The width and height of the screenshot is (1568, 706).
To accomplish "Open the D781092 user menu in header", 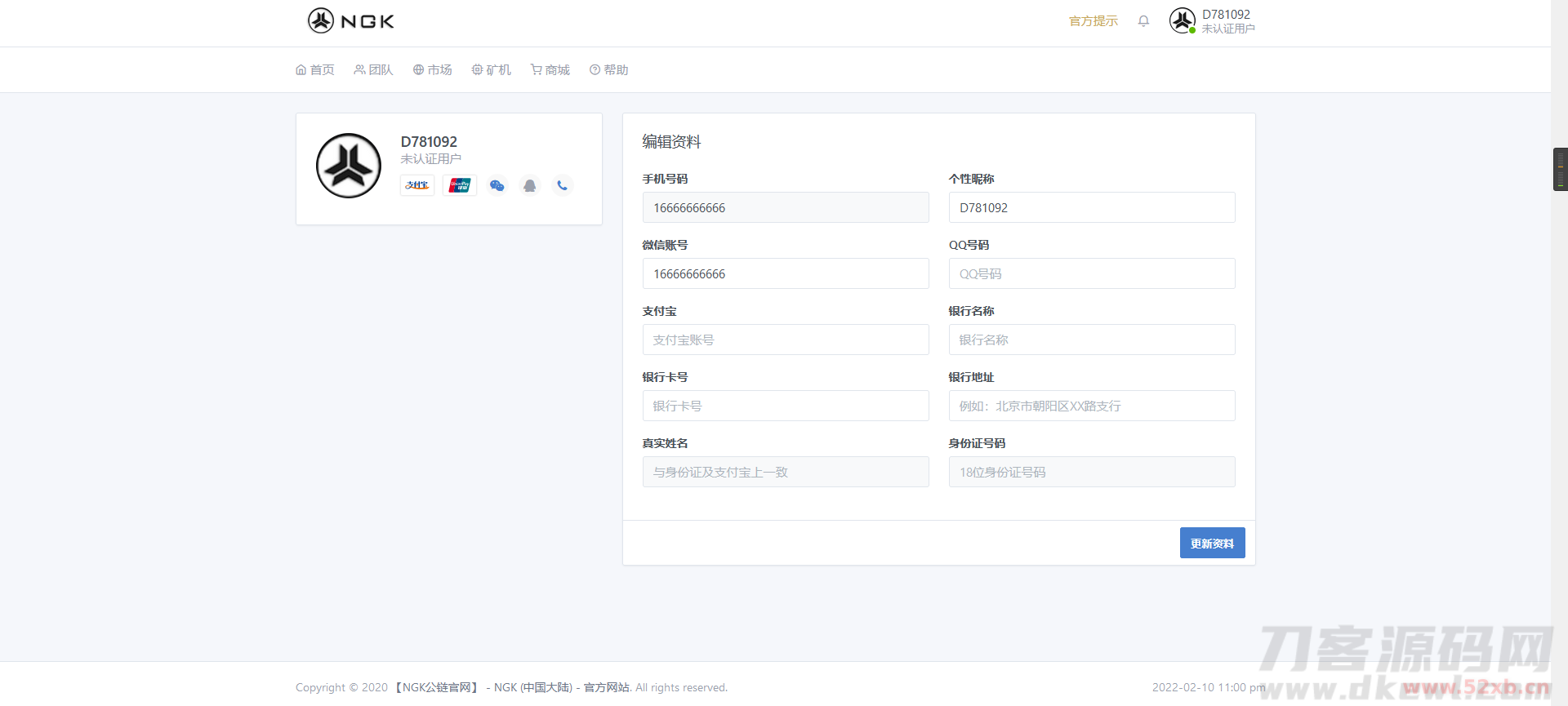I will (1212, 21).
